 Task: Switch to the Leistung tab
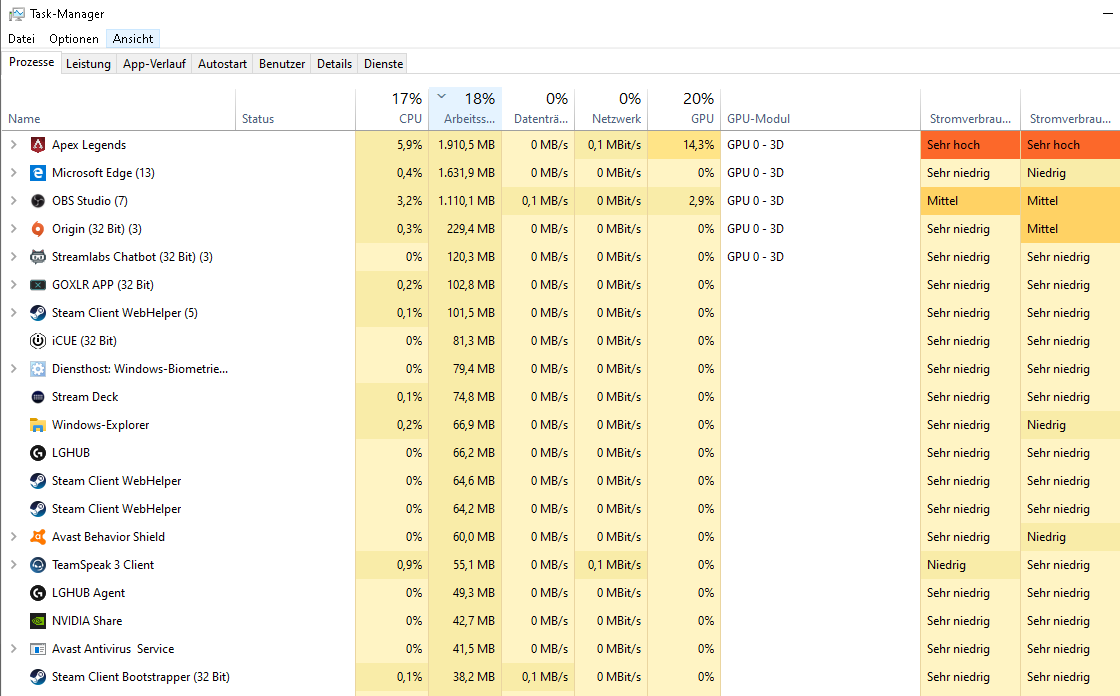89,64
